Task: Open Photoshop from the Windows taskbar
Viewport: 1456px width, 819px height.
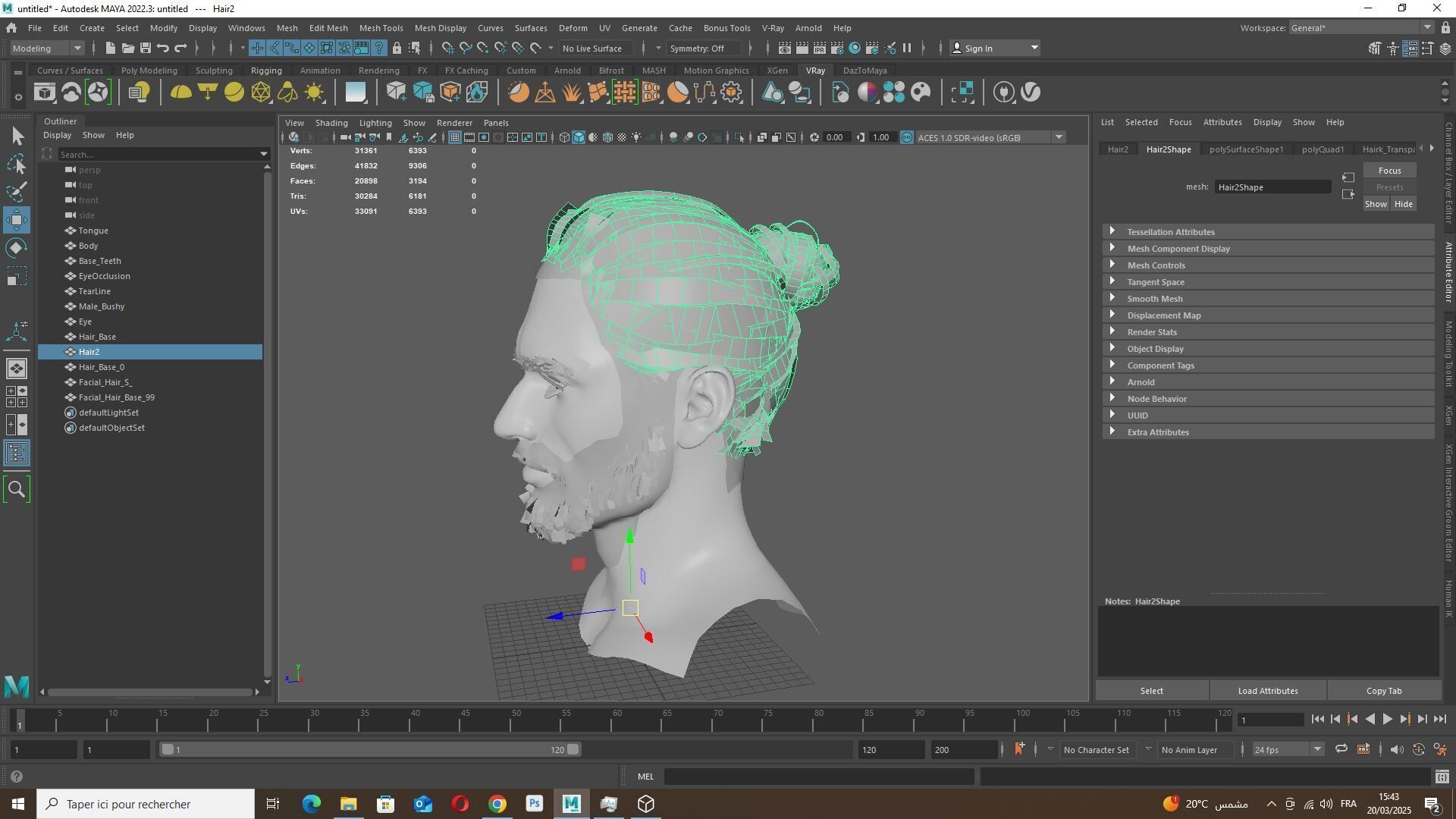Action: (x=535, y=804)
